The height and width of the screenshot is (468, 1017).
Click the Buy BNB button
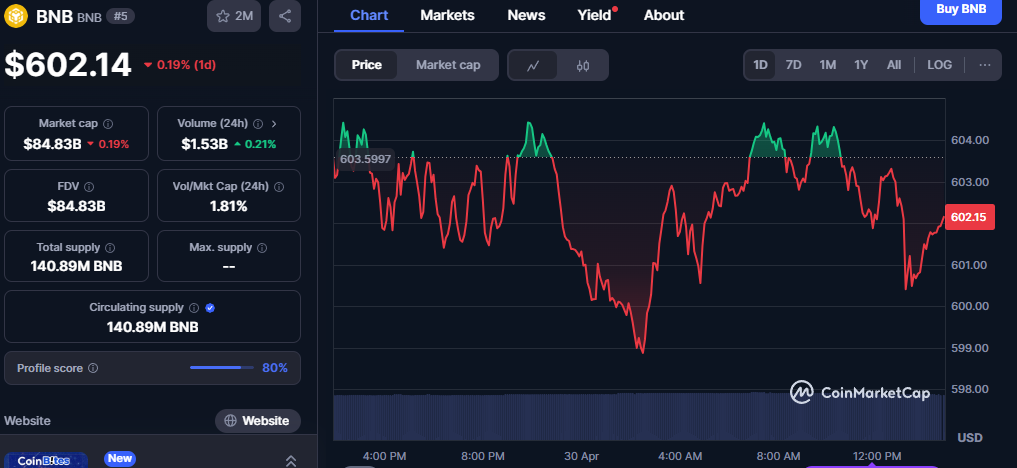click(961, 10)
